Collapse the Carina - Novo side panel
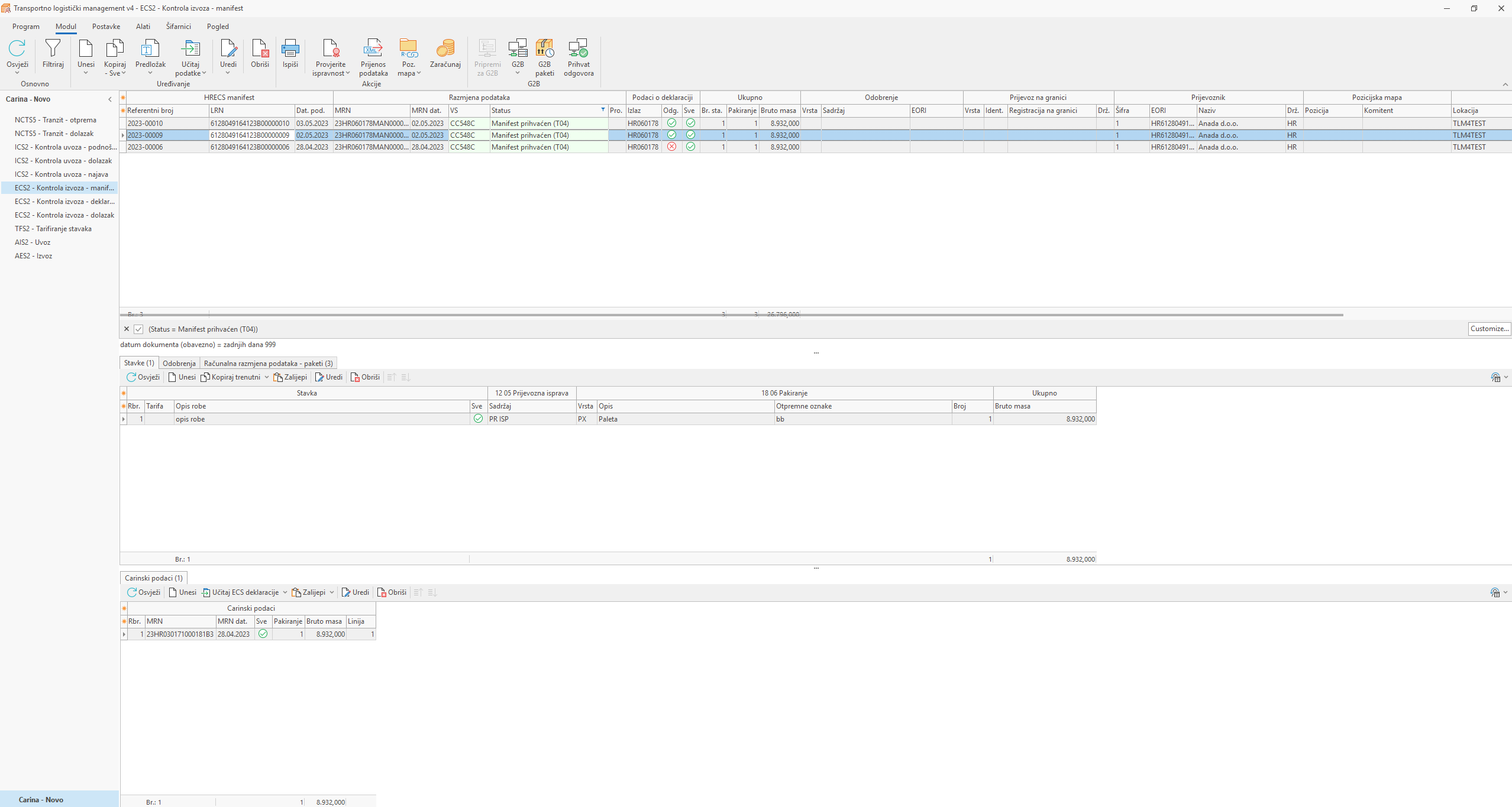This screenshot has height=807, width=1512. click(110, 99)
